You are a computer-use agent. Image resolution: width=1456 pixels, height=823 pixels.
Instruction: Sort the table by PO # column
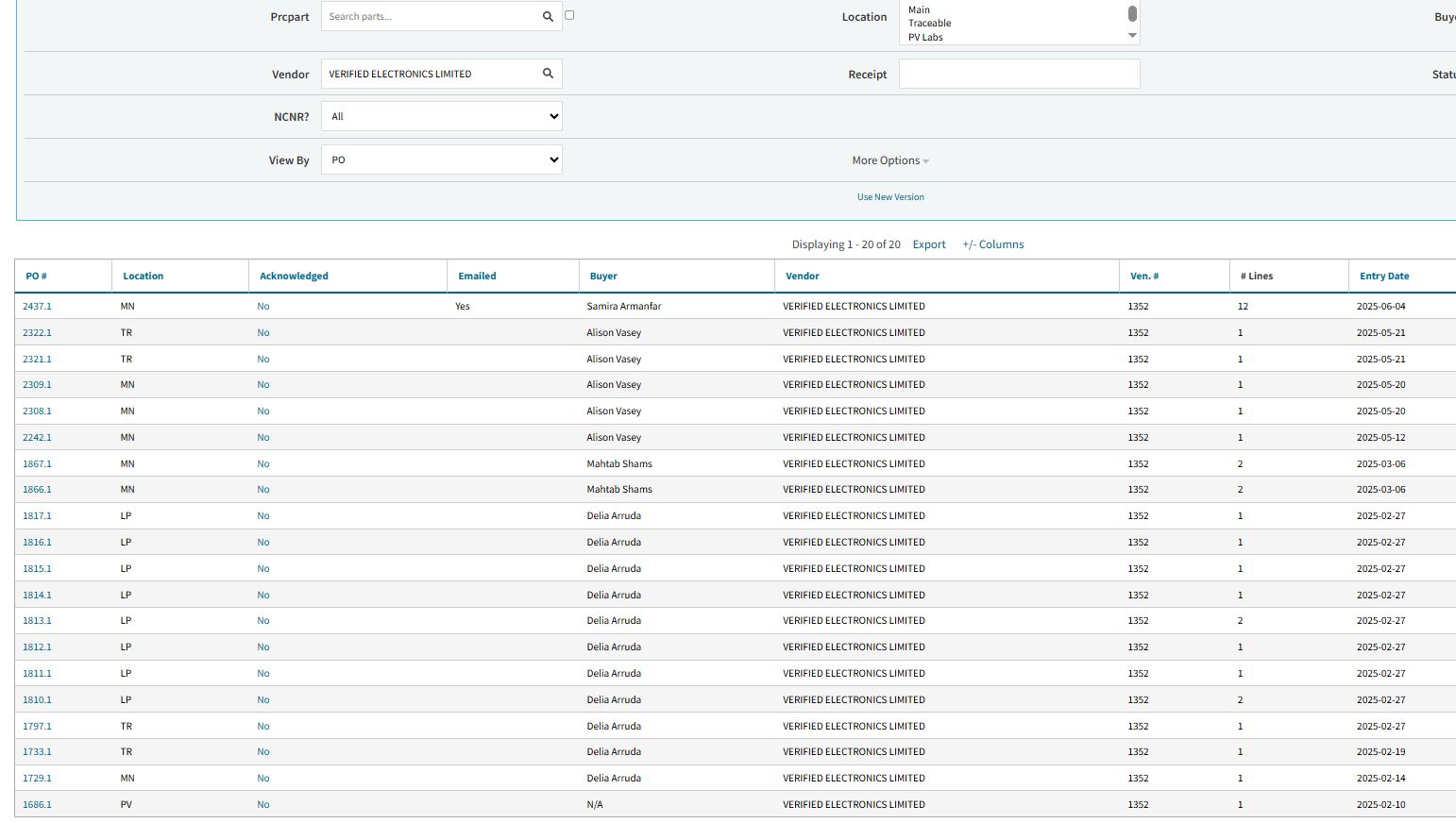[x=36, y=277]
